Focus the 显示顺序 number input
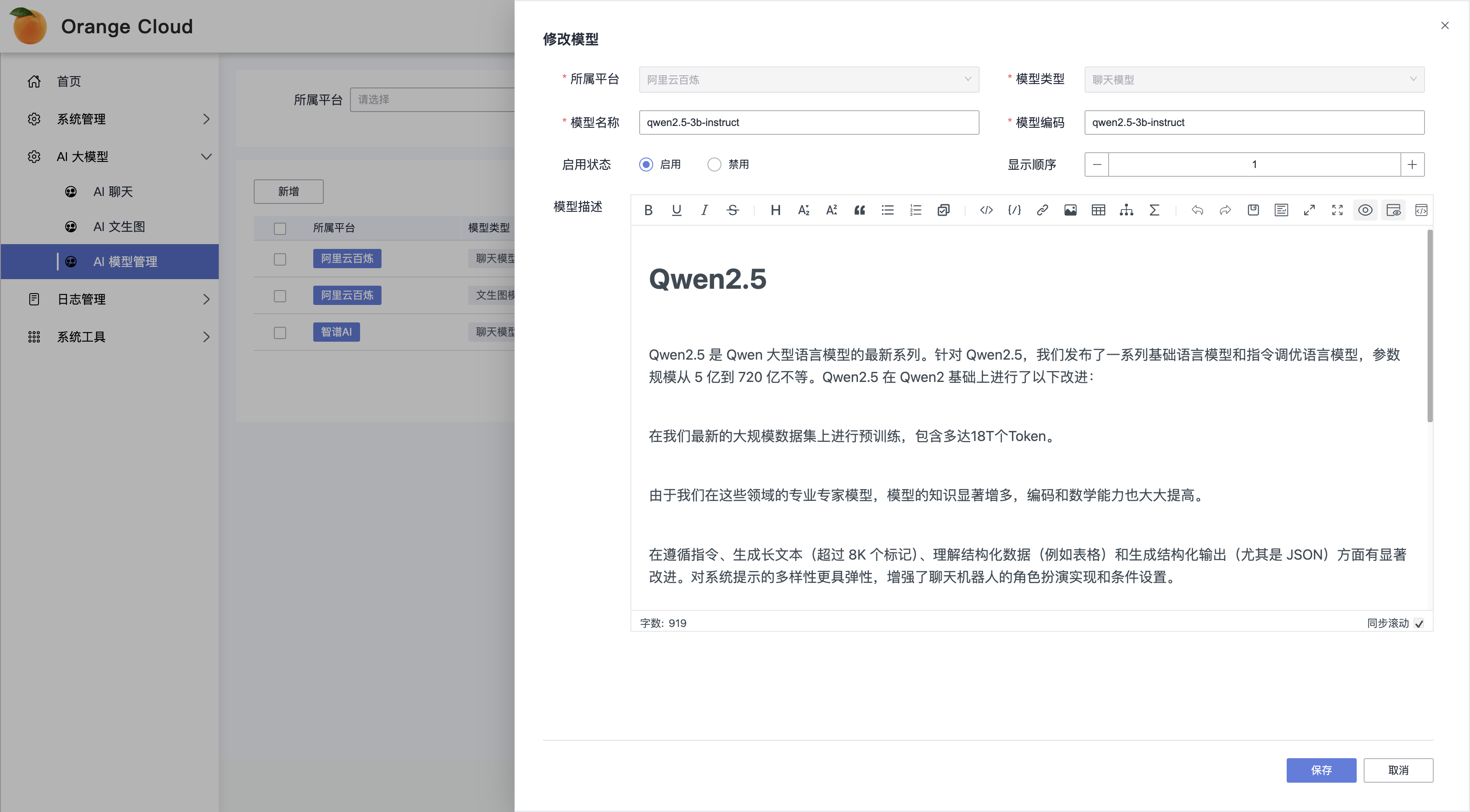1470x812 pixels. tap(1254, 164)
